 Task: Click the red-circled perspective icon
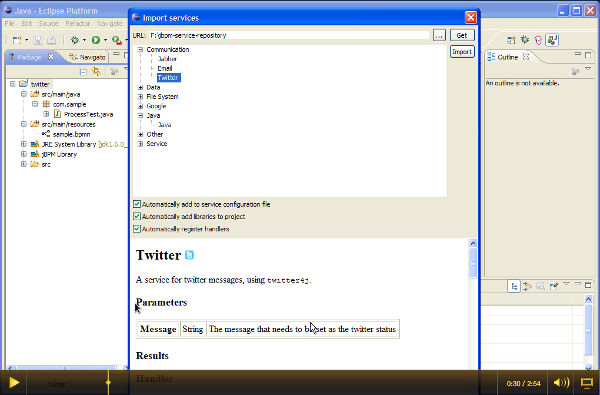pos(538,40)
